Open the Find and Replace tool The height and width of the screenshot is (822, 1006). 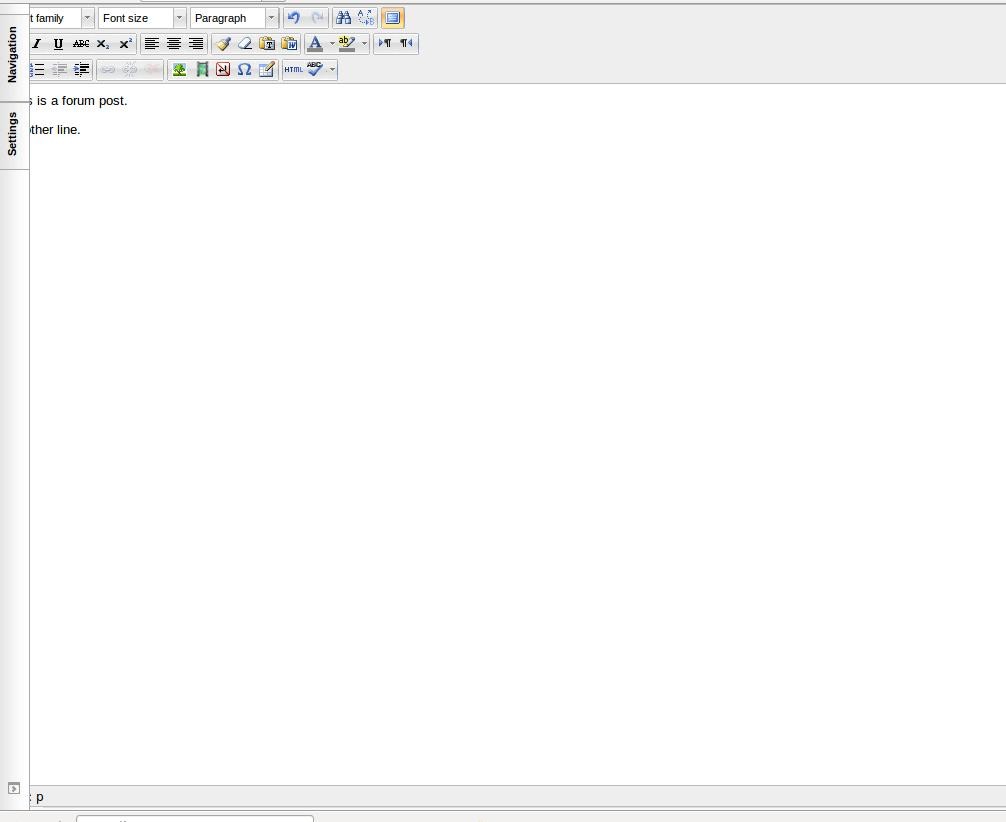366,18
